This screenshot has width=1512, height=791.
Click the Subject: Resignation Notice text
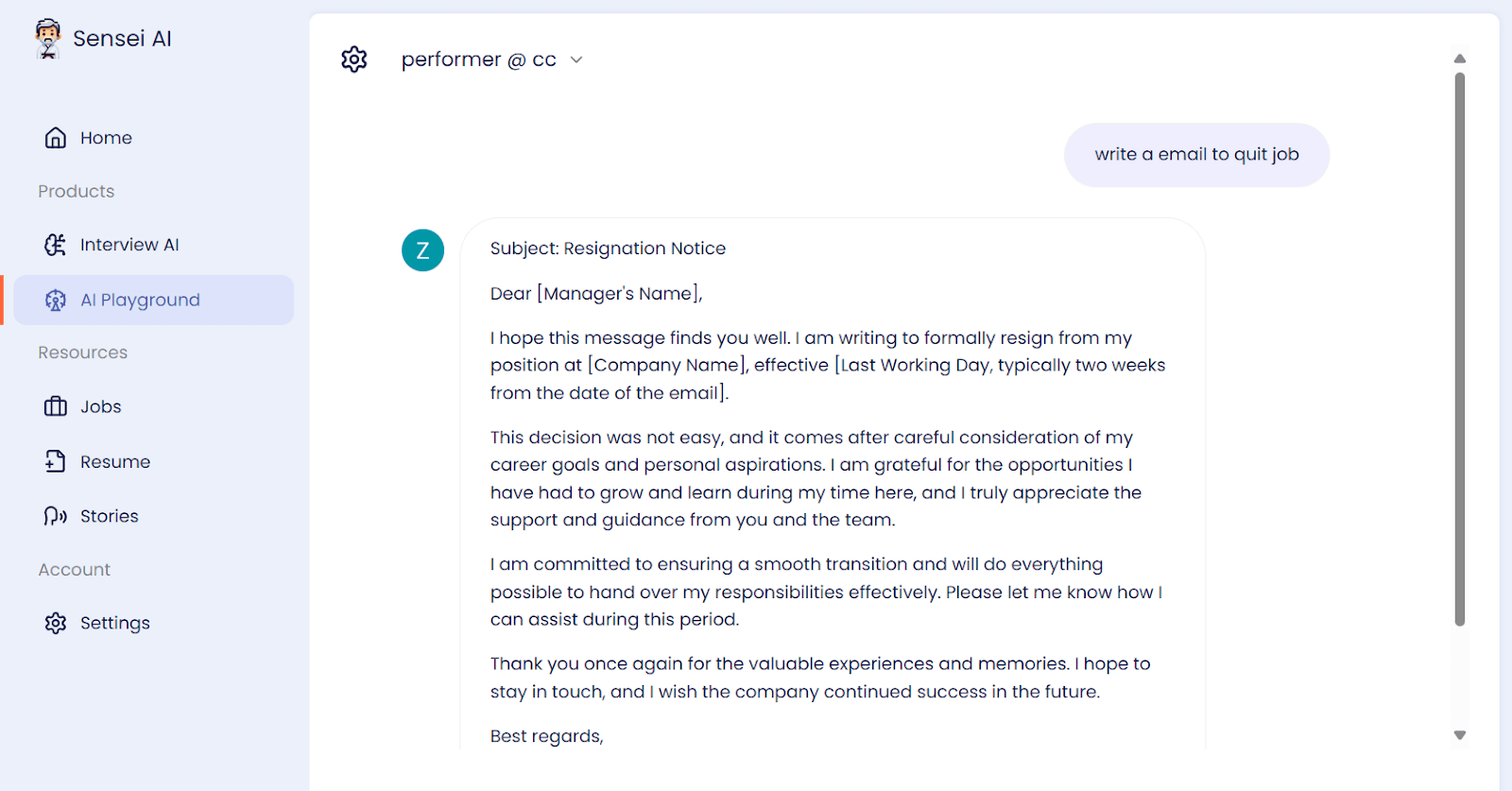click(608, 249)
